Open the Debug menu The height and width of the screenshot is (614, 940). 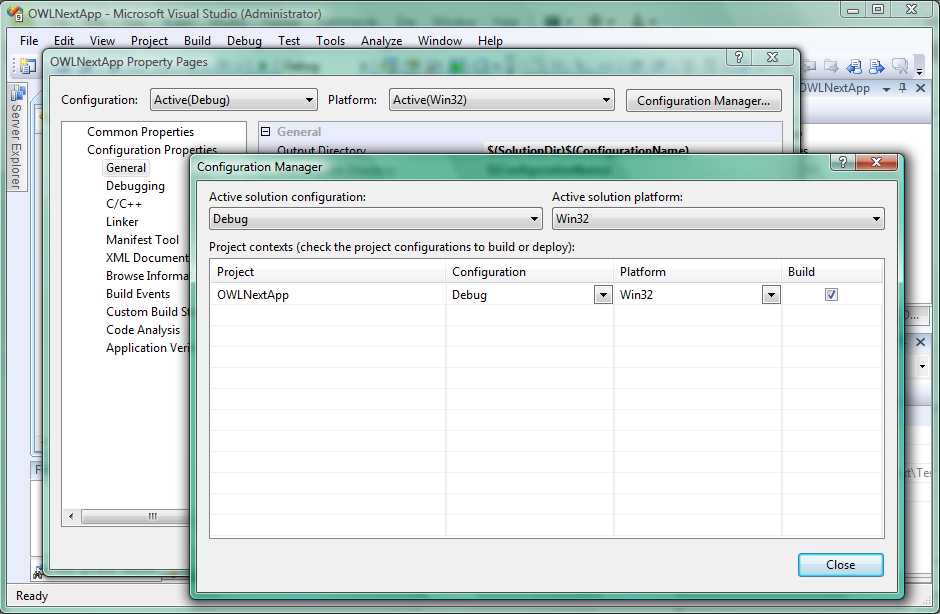(244, 41)
